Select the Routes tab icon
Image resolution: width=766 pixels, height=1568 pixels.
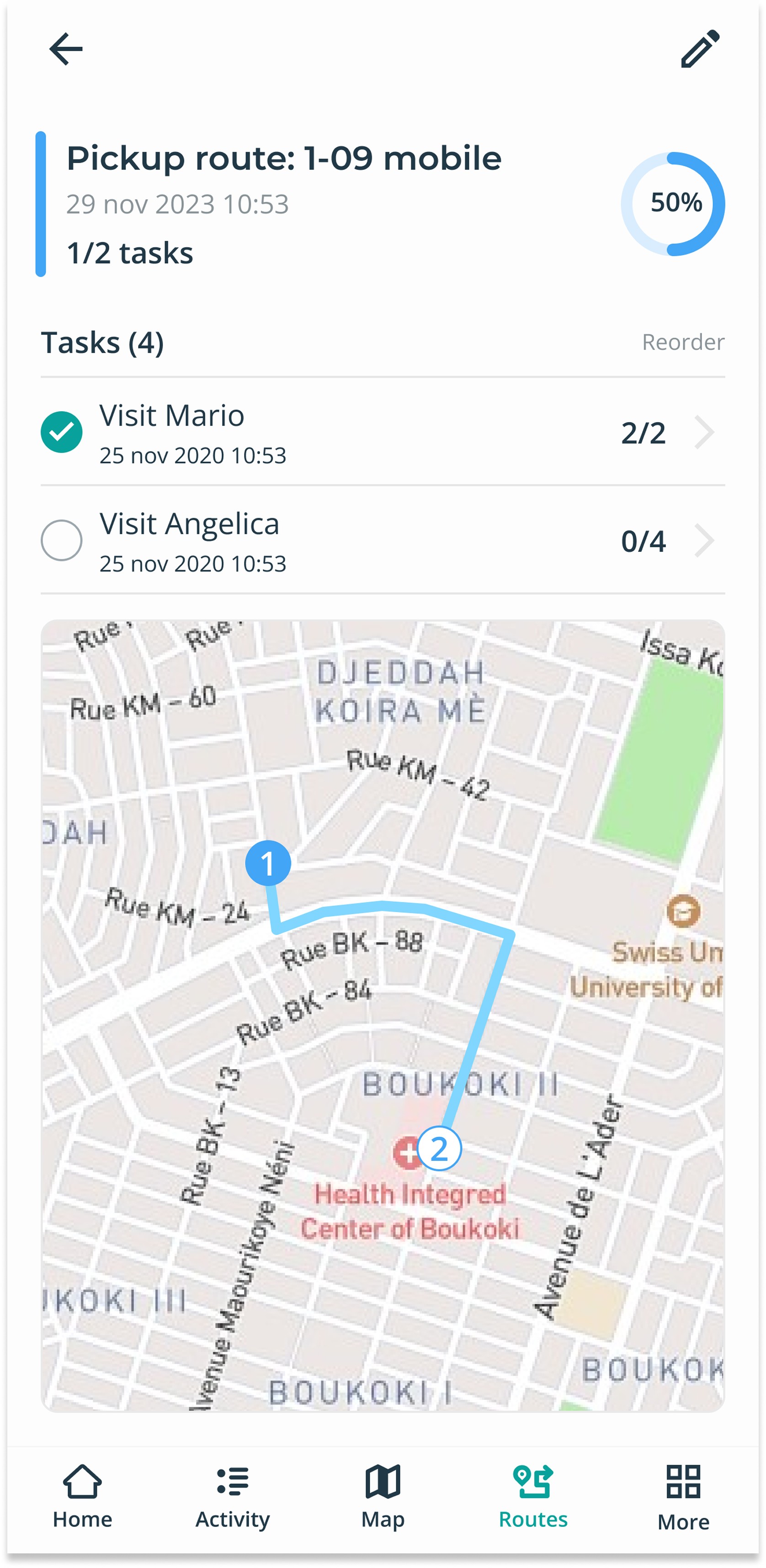533,1482
